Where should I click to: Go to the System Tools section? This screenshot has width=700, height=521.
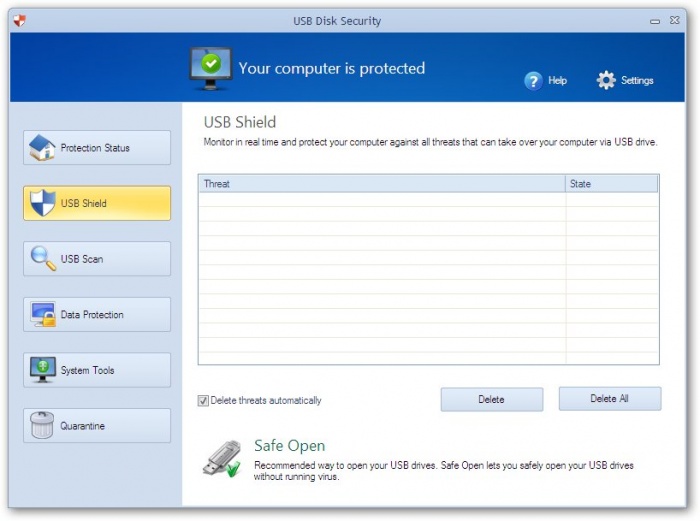97,370
